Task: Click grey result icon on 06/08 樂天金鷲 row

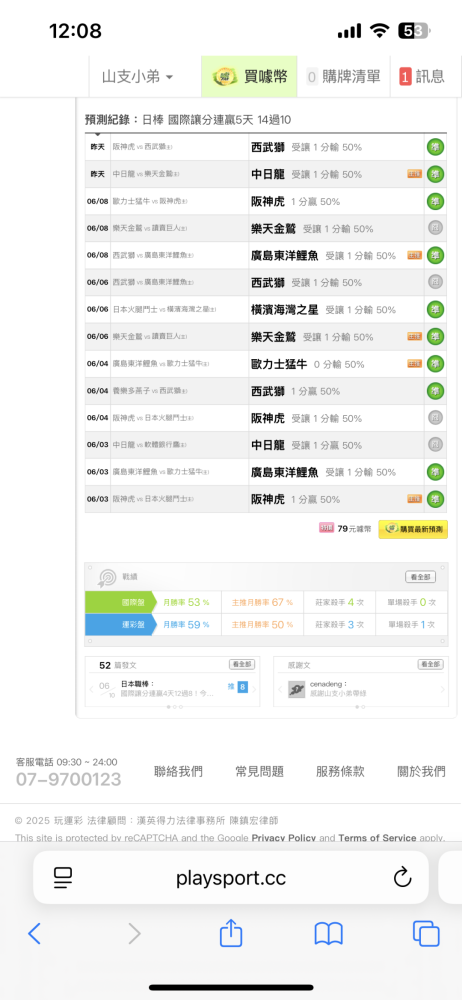Action: click(436, 228)
